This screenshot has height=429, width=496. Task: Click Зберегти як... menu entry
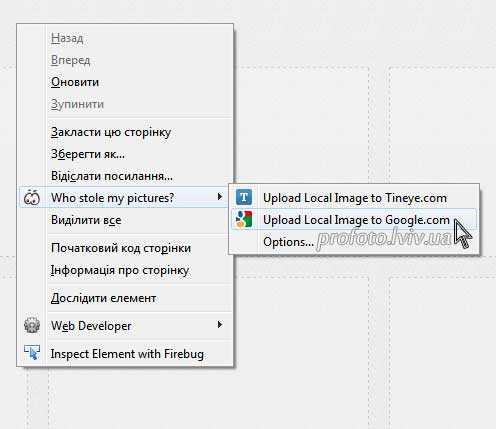[x=88, y=154]
